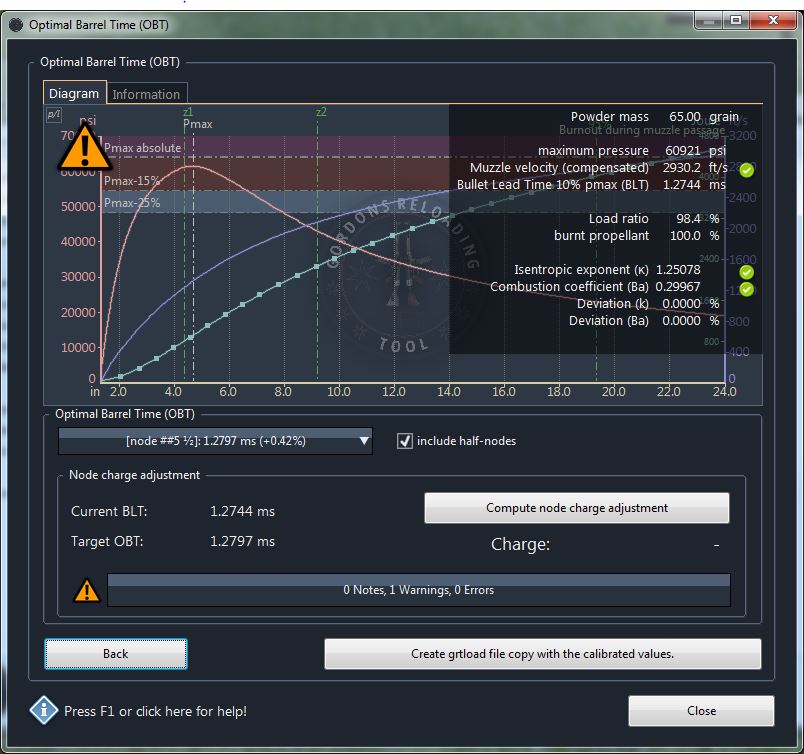This screenshot has height=754, width=804.
Task: Click the Bullet Lead Time 10% pmax label
Action: click(553, 185)
